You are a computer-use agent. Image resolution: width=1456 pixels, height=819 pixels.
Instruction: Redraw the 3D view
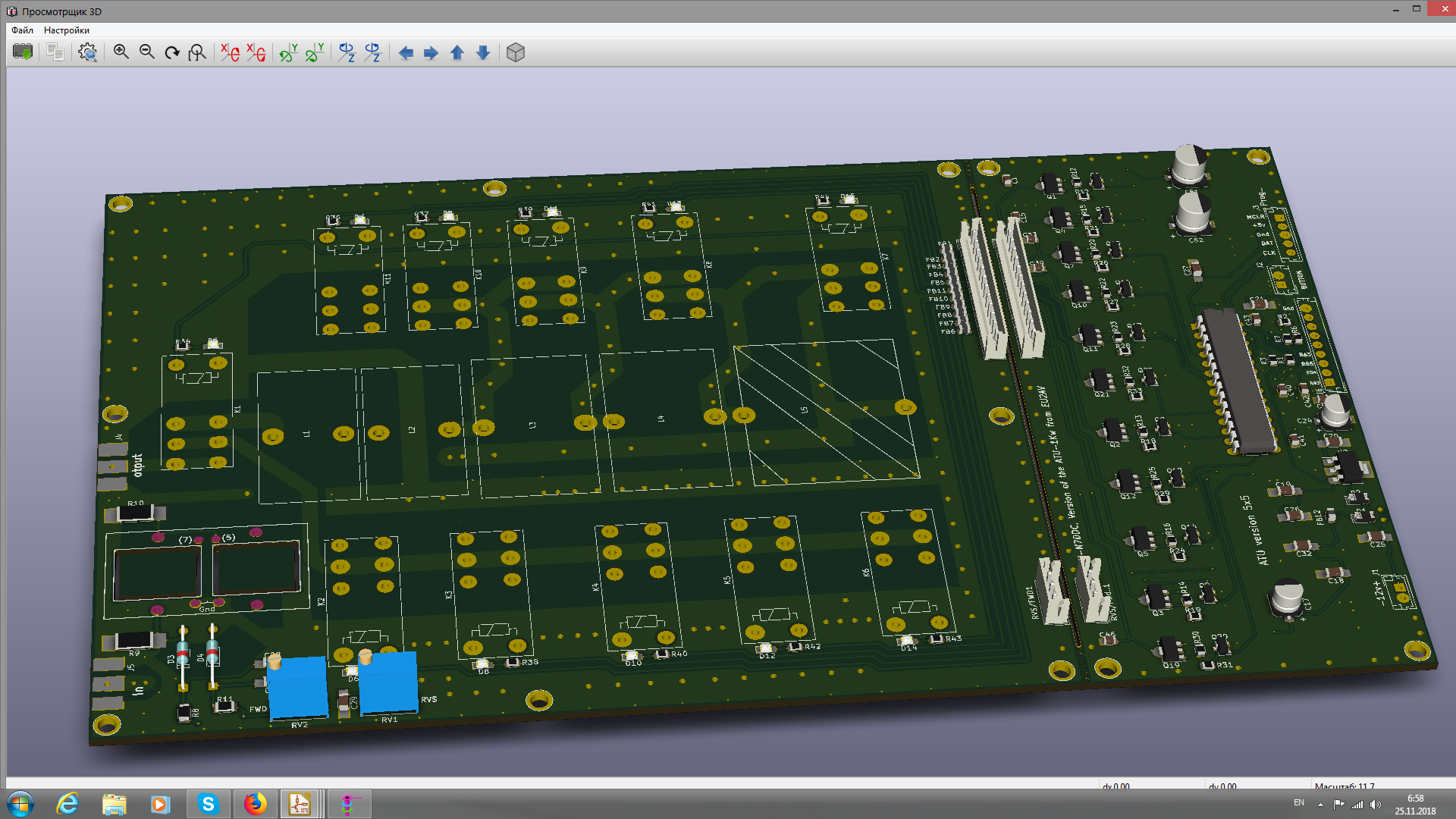[x=172, y=52]
